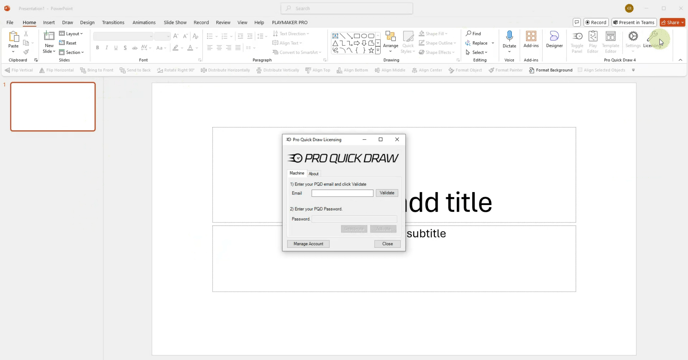Viewport: 688px width, 360px height.
Task: Click the Record button at top right
Action: [595, 22]
